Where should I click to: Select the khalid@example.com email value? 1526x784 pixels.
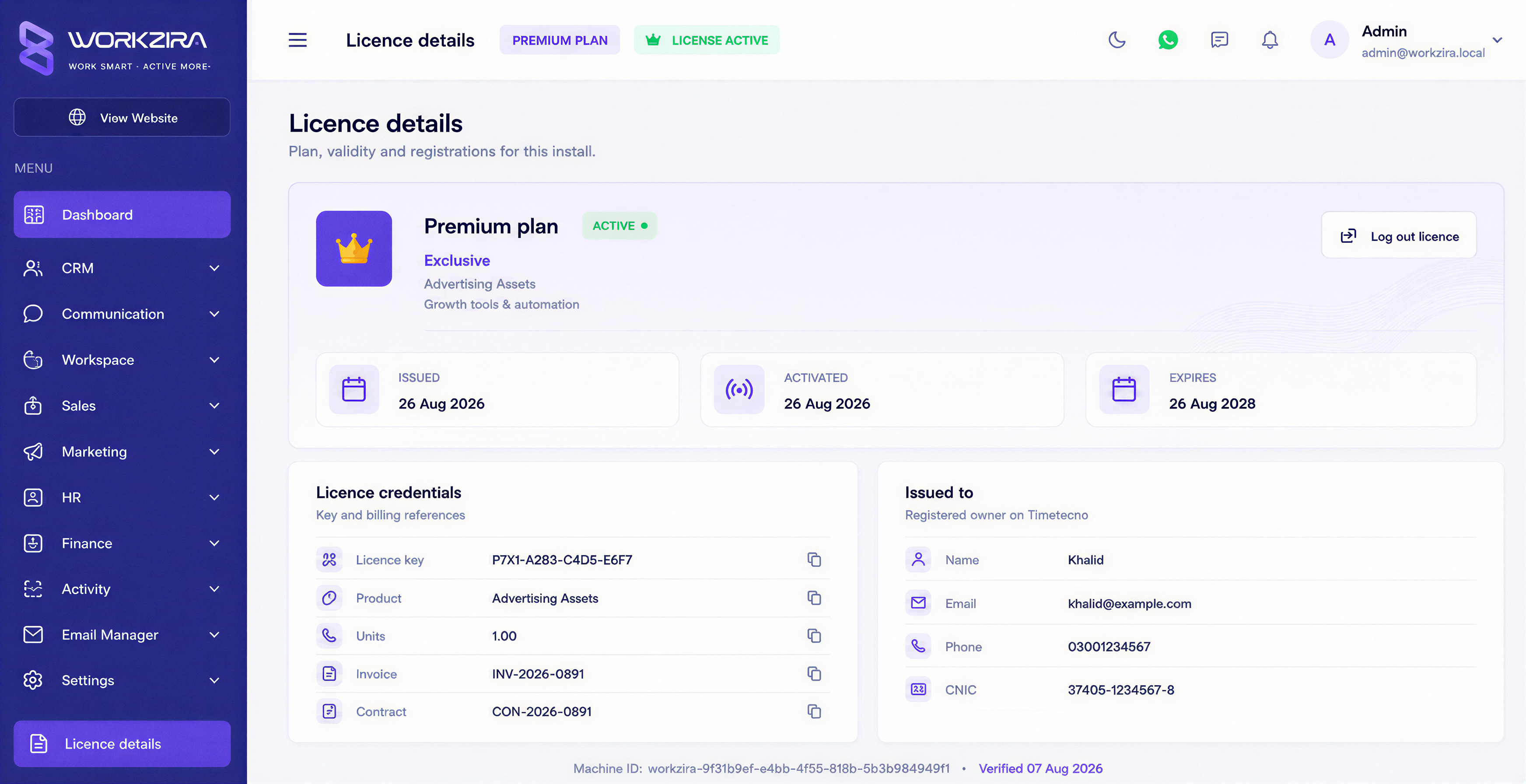[x=1129, y=604]
